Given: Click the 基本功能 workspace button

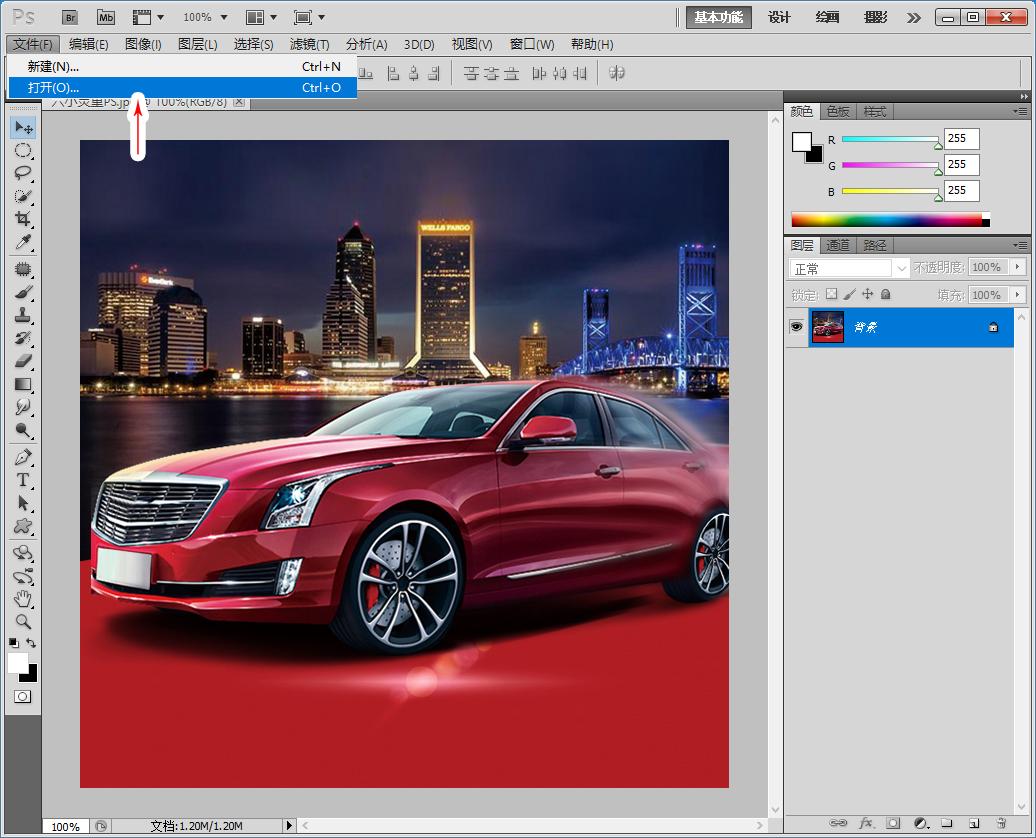Looking at the screenshot, I should coord(719,17).
